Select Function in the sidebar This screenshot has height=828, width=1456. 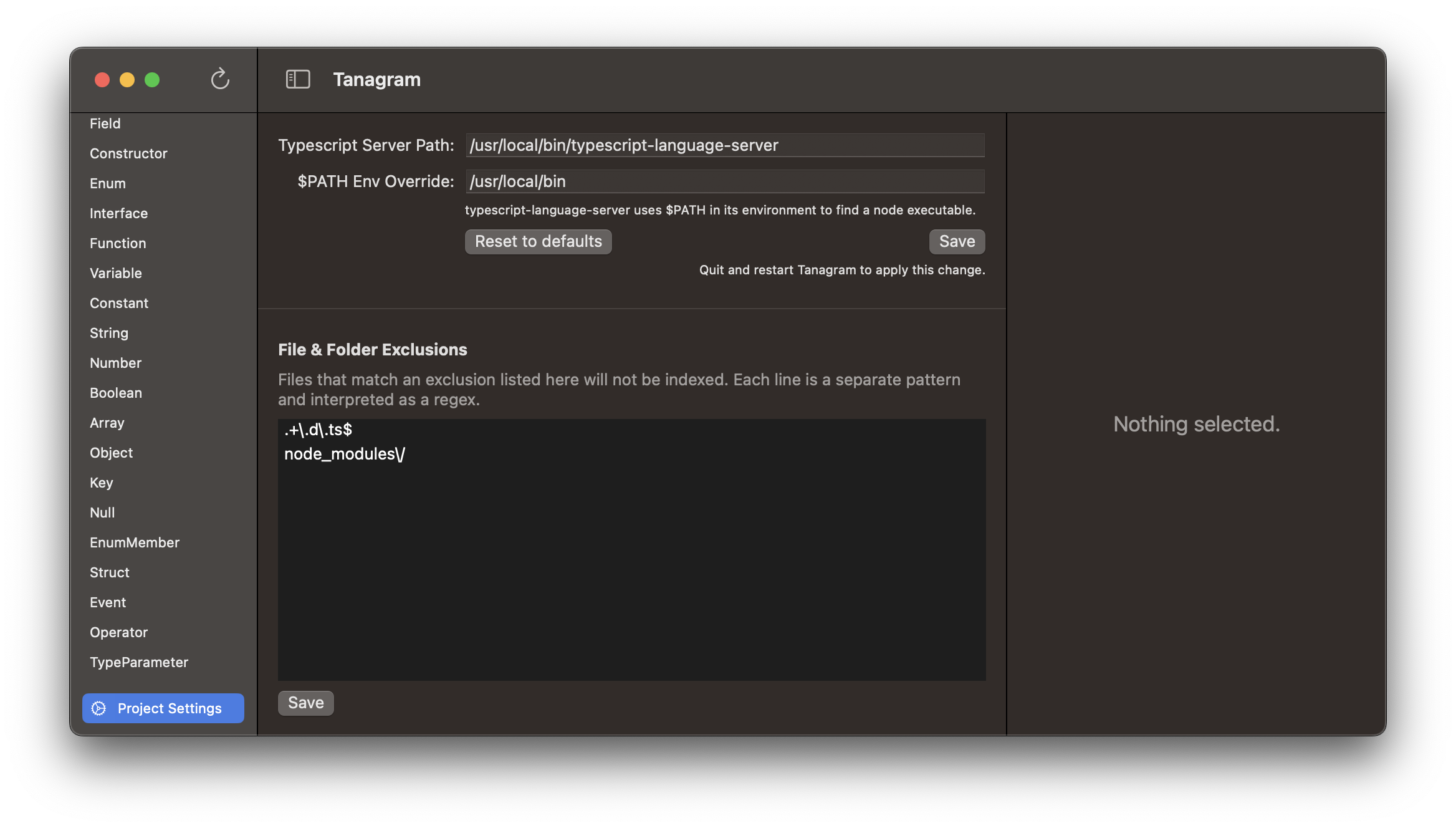pyautogui.click(x=118, y=243)
